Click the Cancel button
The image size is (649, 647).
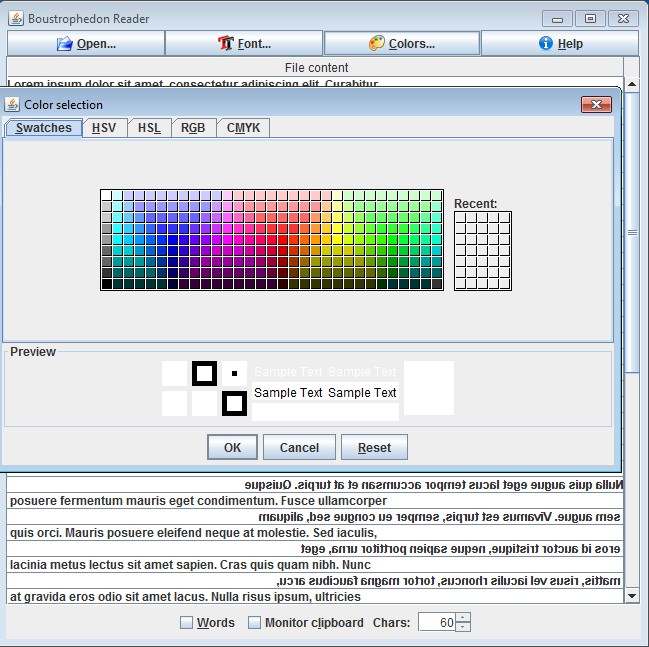(x=299, y=447)
